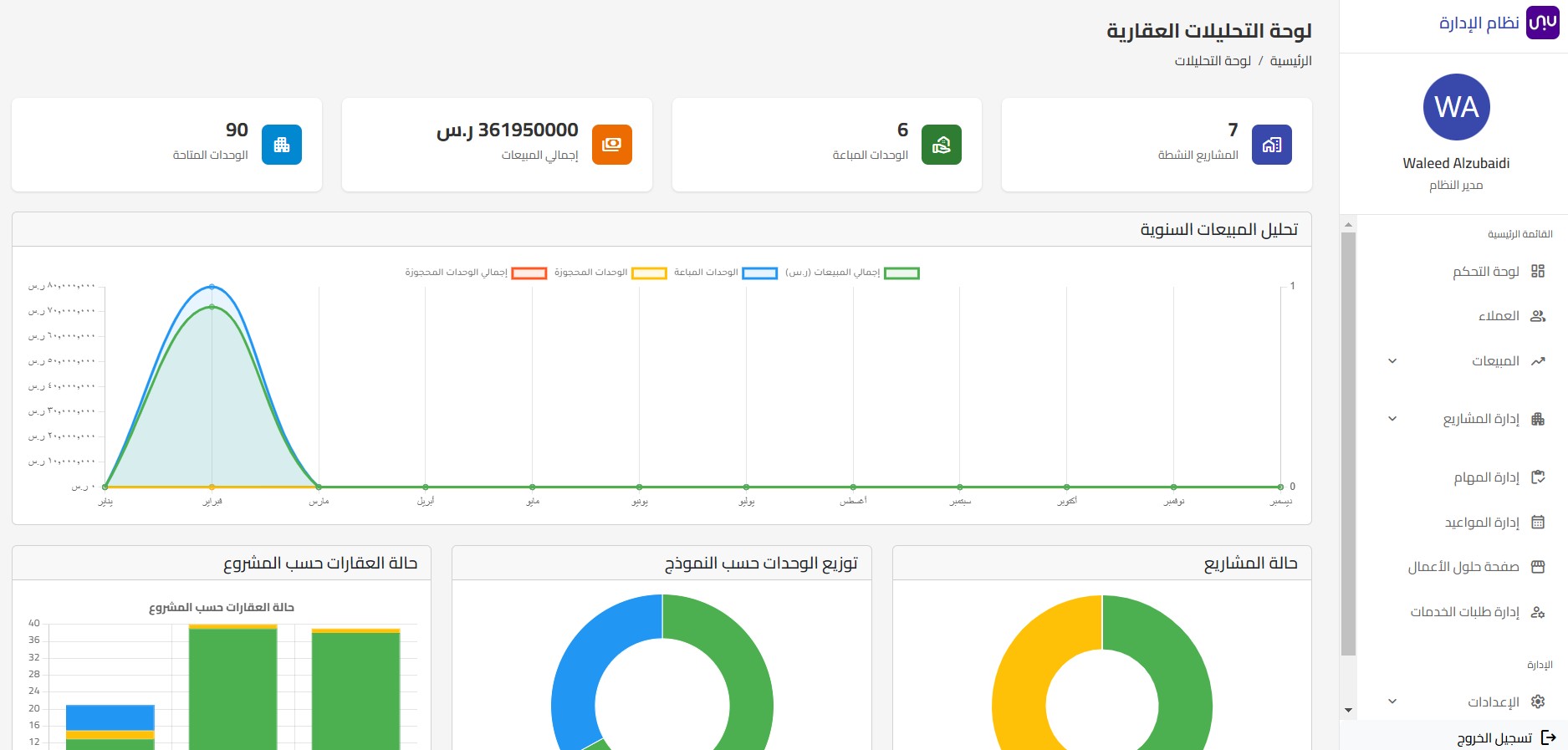The width and height of the screenshot is (1568, 750).
Task: Expand the إدارة المشاريع submenu chevron
Action: pyautogui.click(x=1392, y=419)
